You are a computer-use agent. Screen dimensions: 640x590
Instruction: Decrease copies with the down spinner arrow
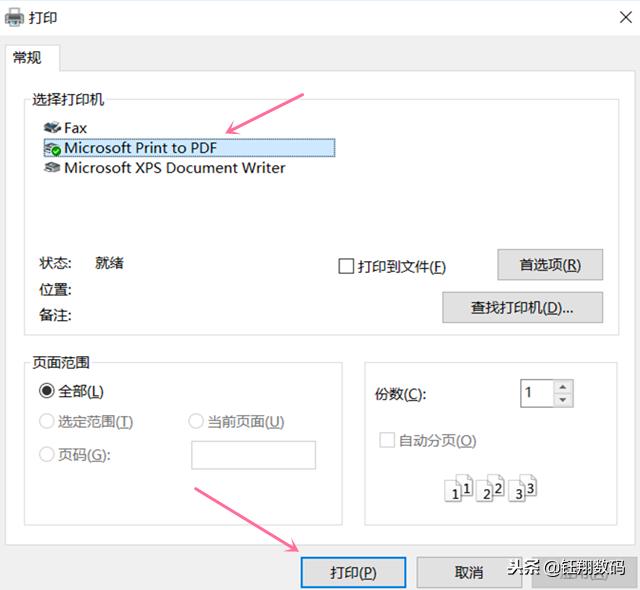563,400
